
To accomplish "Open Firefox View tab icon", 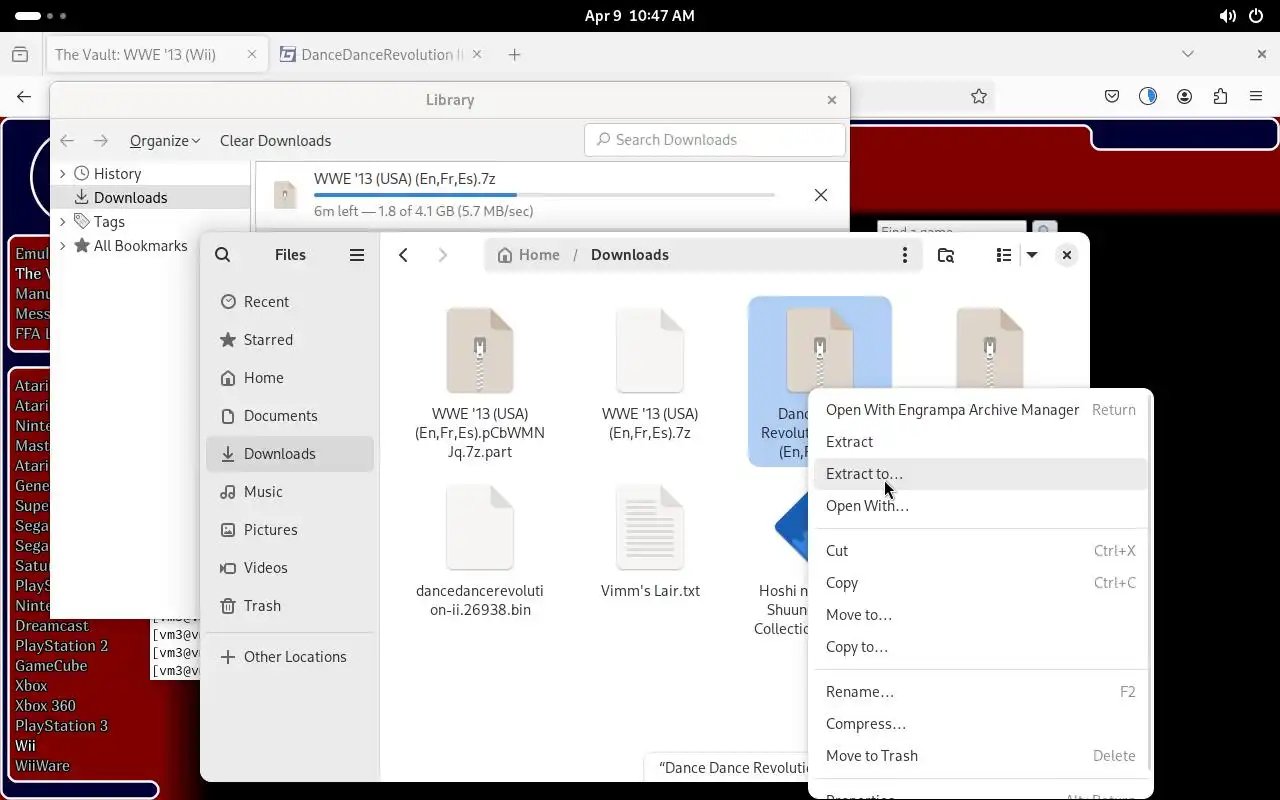I will (20, 55).
